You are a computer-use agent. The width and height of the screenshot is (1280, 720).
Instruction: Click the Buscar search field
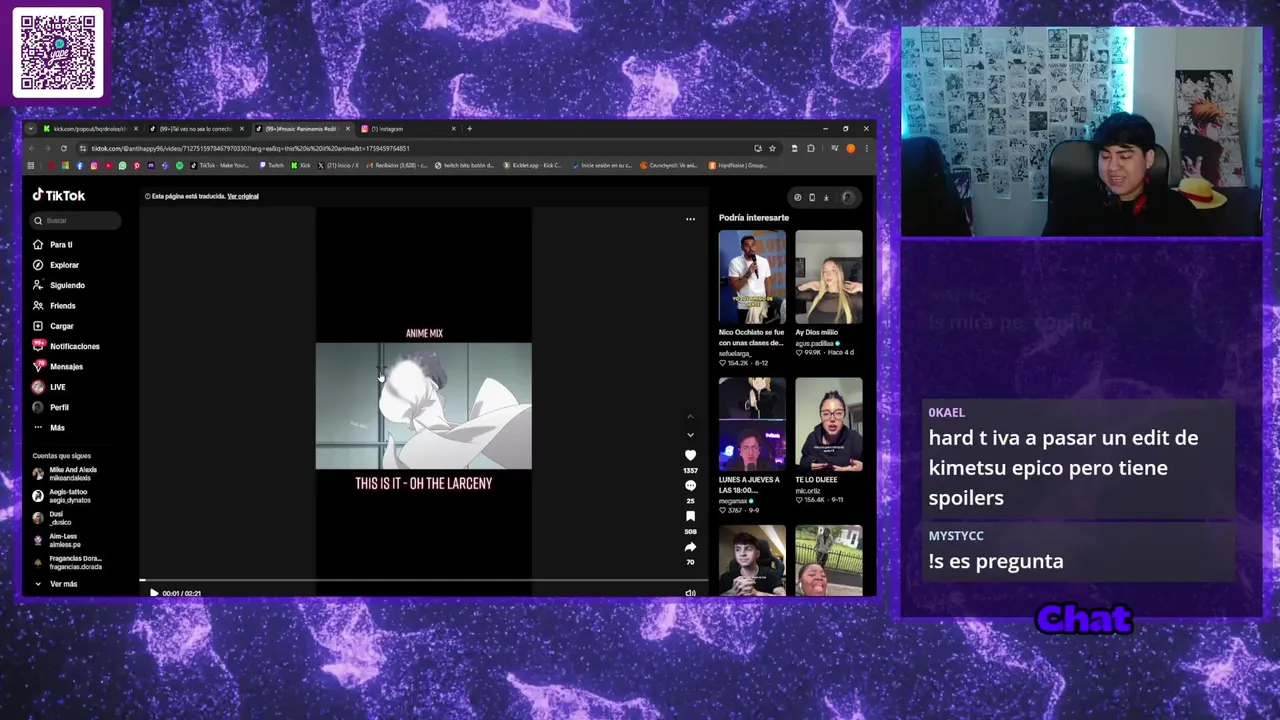coord(75,220)
